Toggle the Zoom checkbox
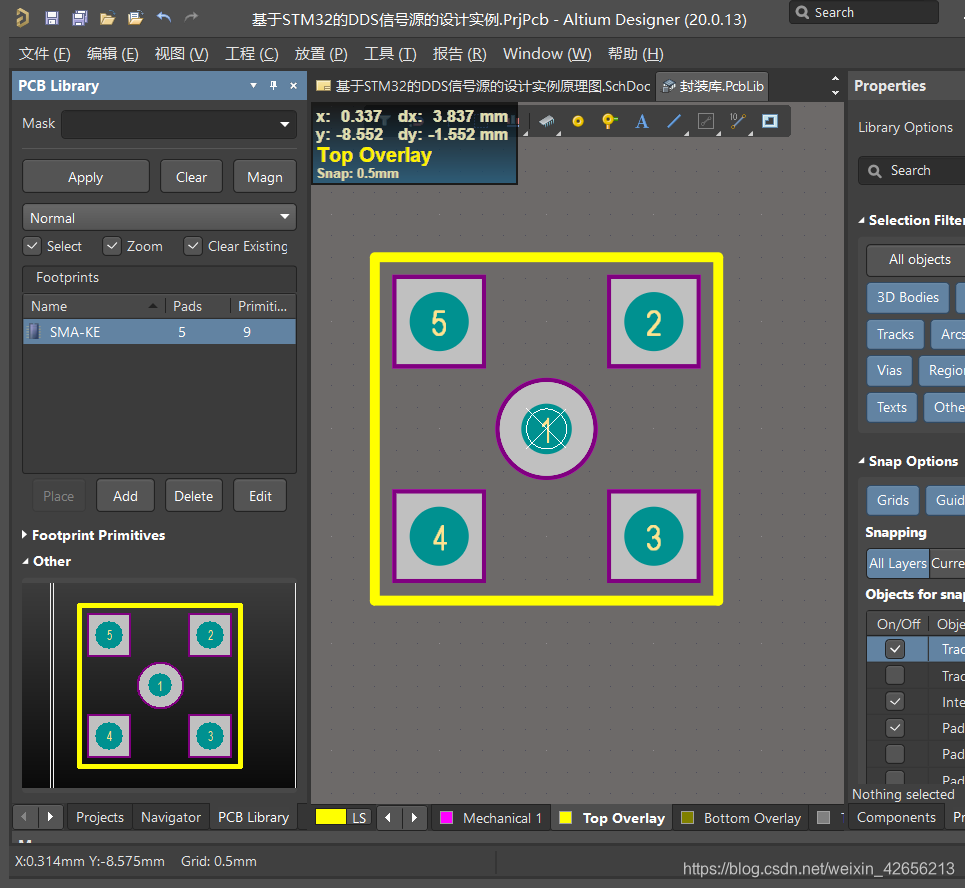The width and height of the screenshot is (965, 888). point(111,246)
